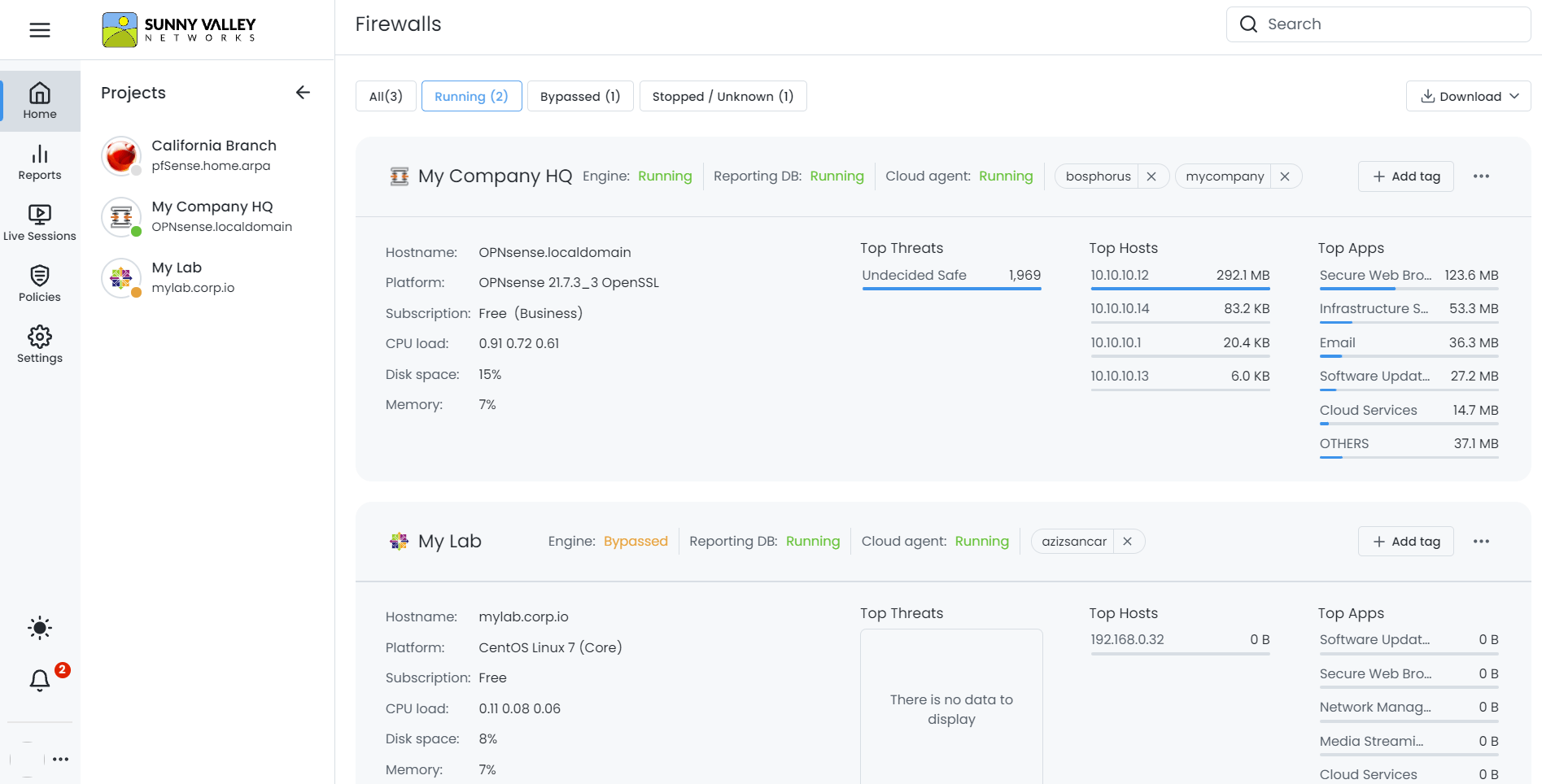Viewport: 1542px width, 784px height.
Task: Click the Search input field
Action: 1378,24
